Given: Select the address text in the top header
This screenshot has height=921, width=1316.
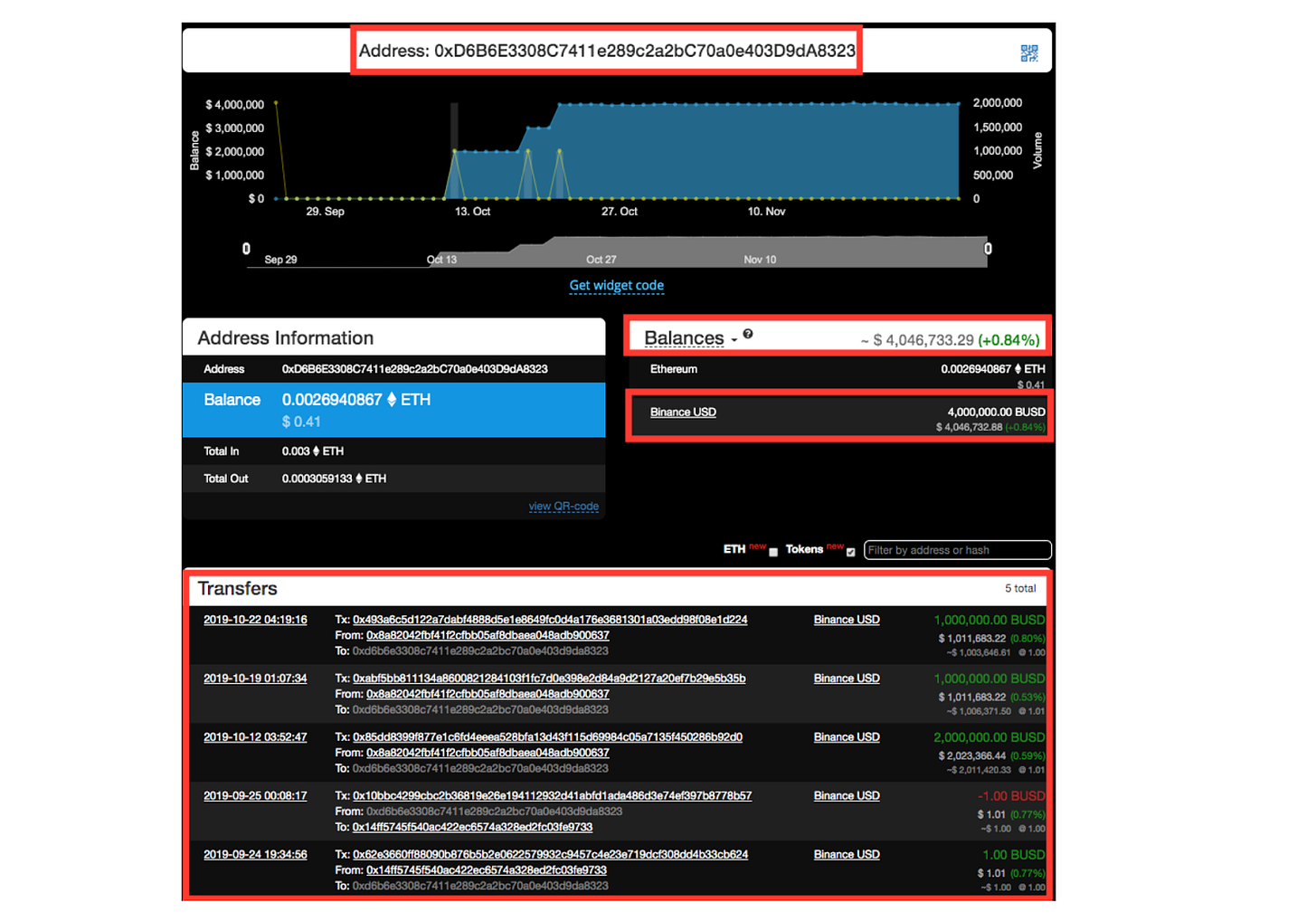Looking at the screenshot, I should 607,51.
